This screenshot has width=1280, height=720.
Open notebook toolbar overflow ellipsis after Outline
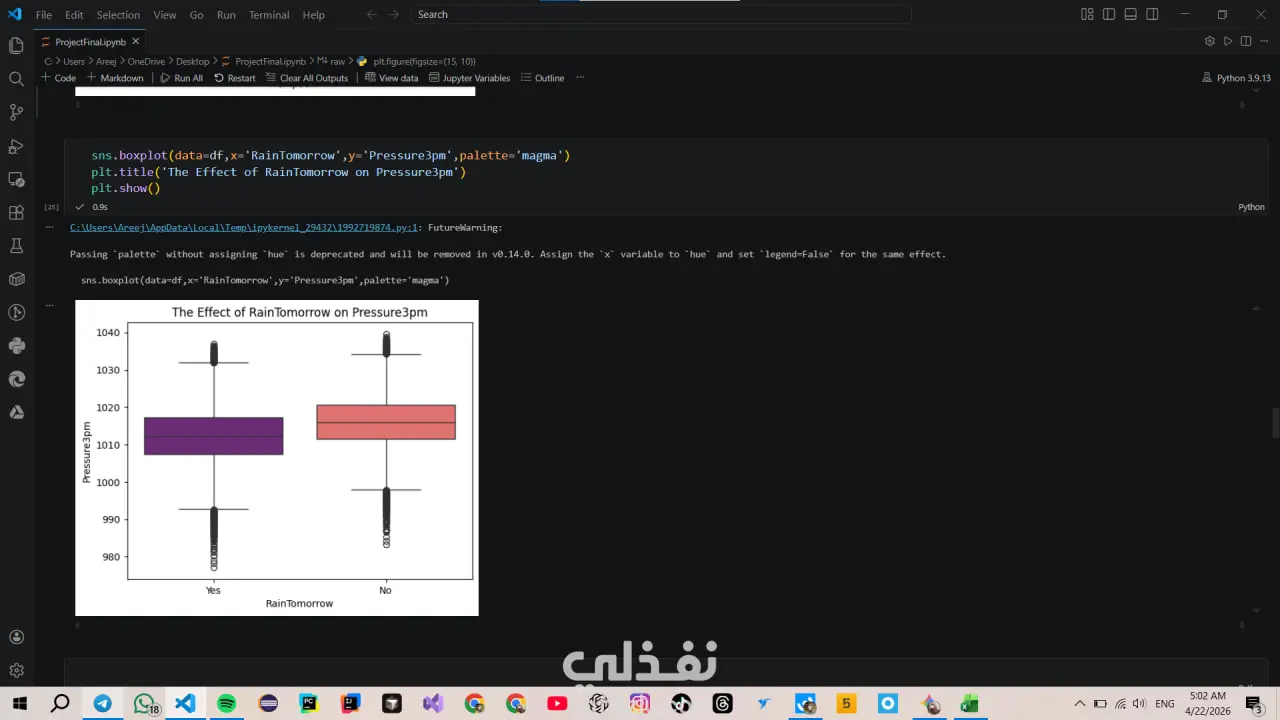coord(580,78)
